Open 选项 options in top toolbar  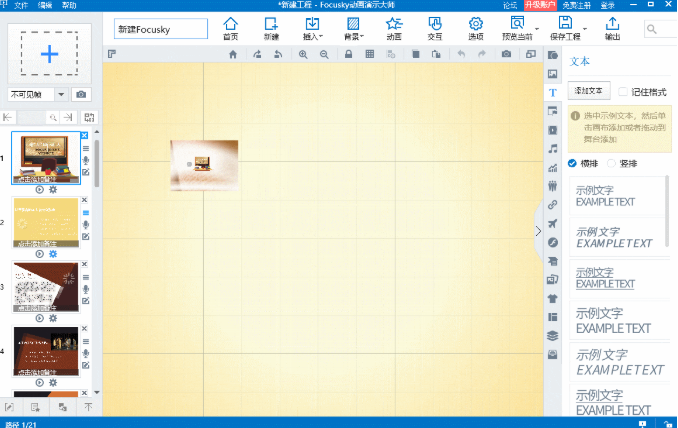tap(475, 28)
